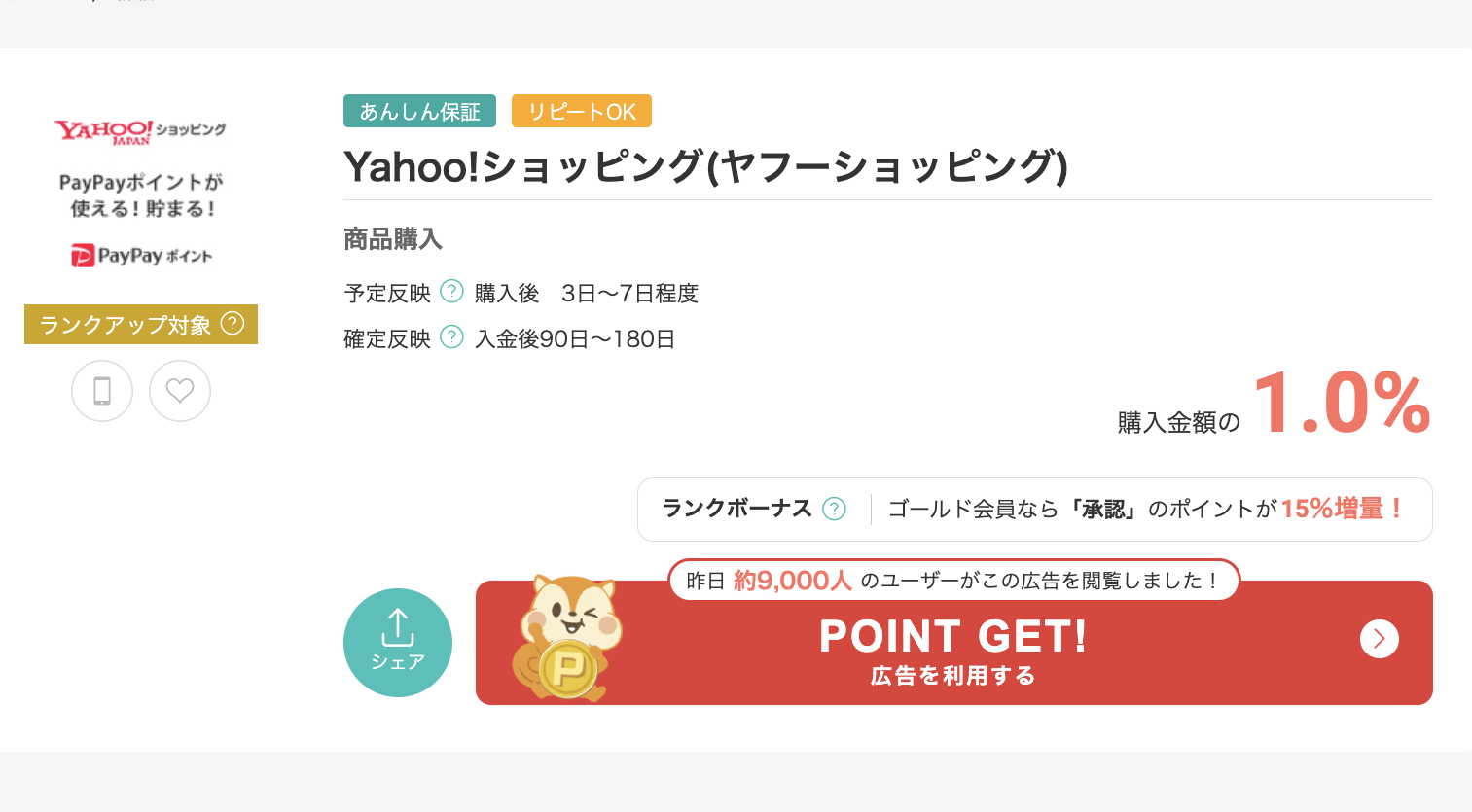
Task: Click the Yahoo! JAPAN ショッピング logo
Action: 140,131
